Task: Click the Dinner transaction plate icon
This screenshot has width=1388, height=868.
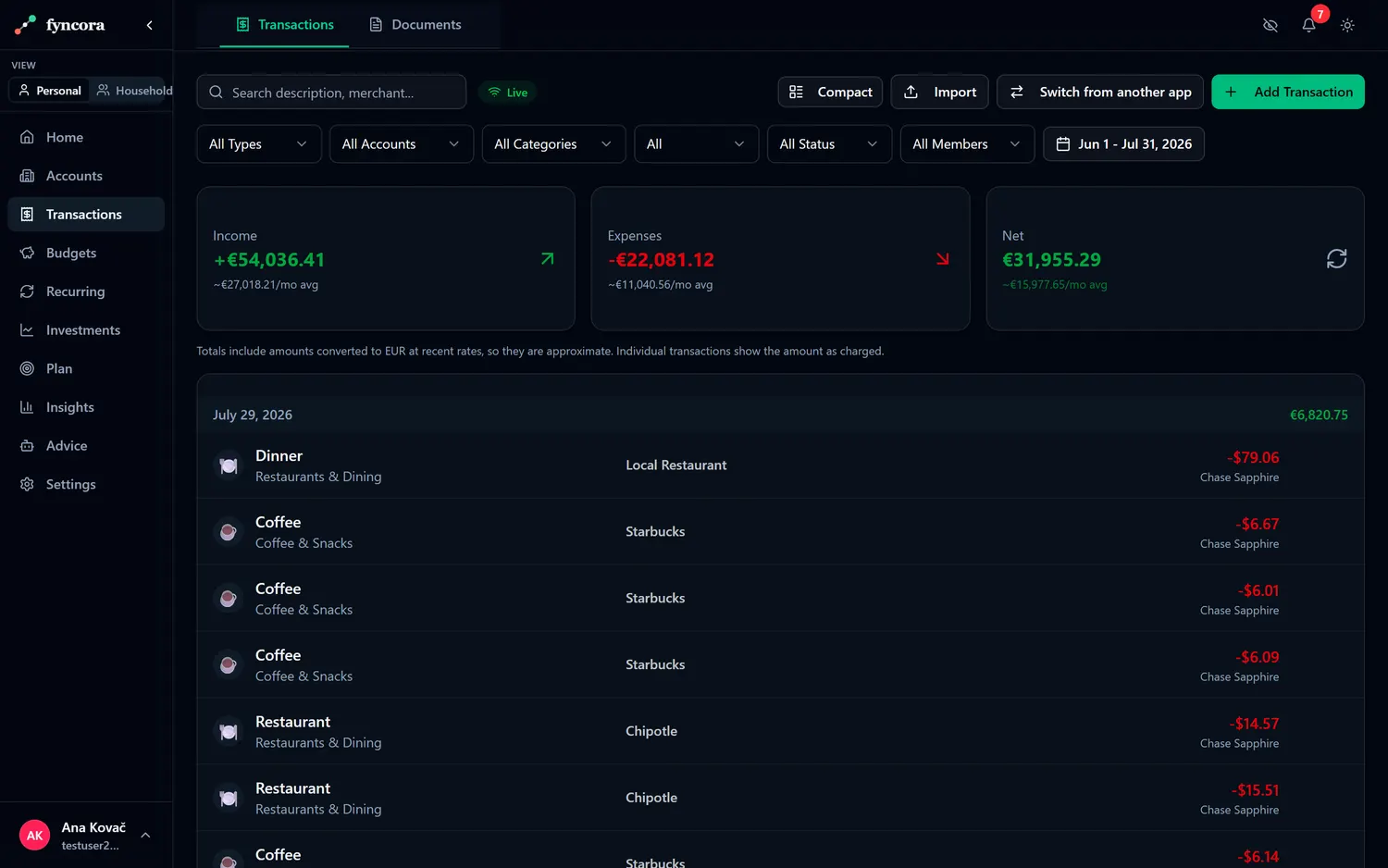Action: pos(228,465)
